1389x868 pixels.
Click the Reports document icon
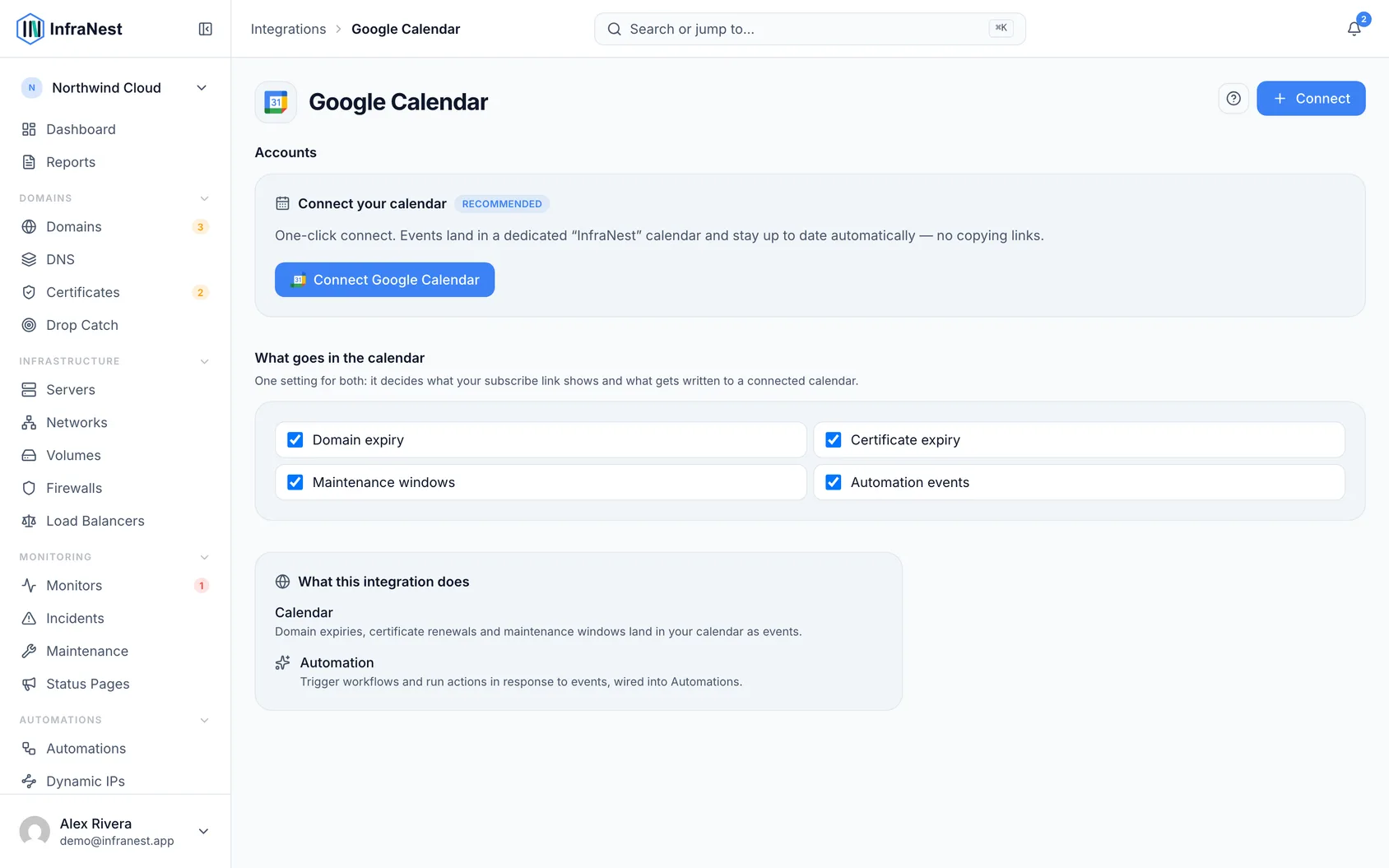click(x=29, y=162)
